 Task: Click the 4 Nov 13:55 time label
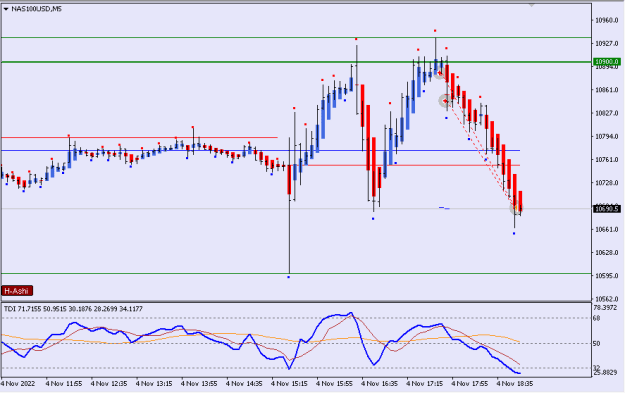point(199,384)
